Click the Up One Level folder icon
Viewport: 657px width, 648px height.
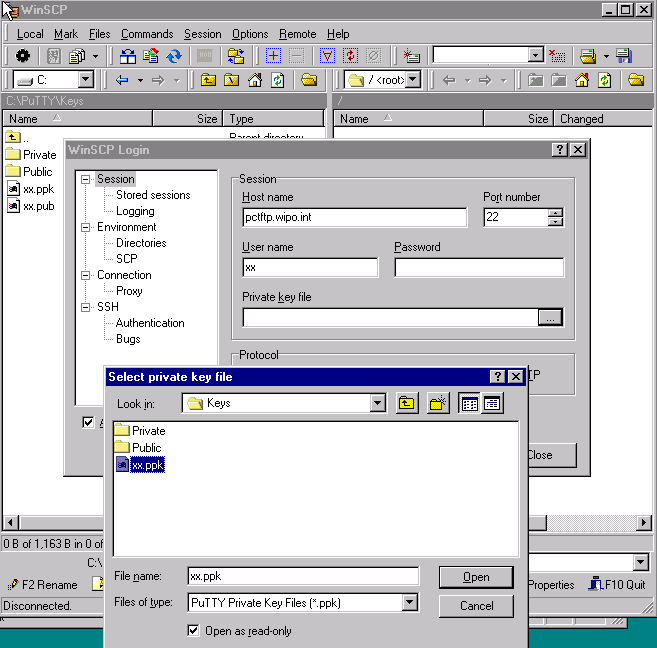point(407,403)
